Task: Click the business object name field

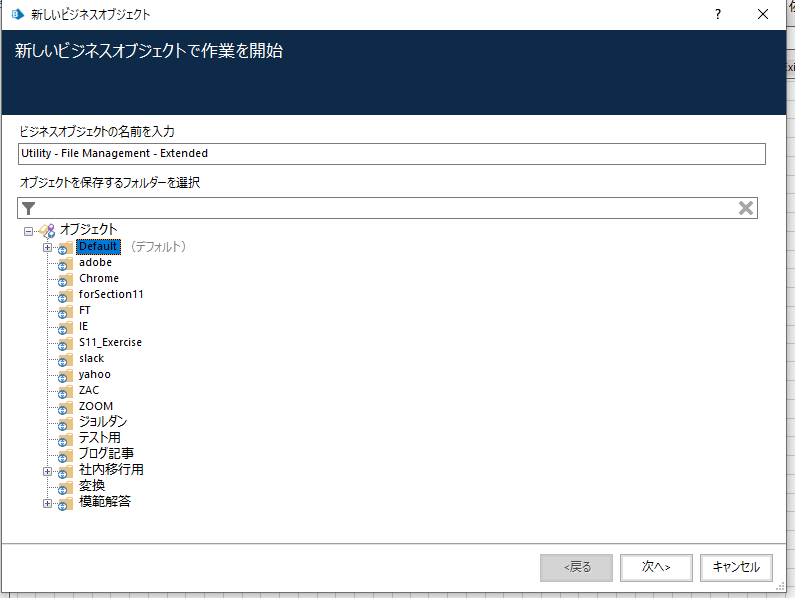Action: click(x=392, y=154)
